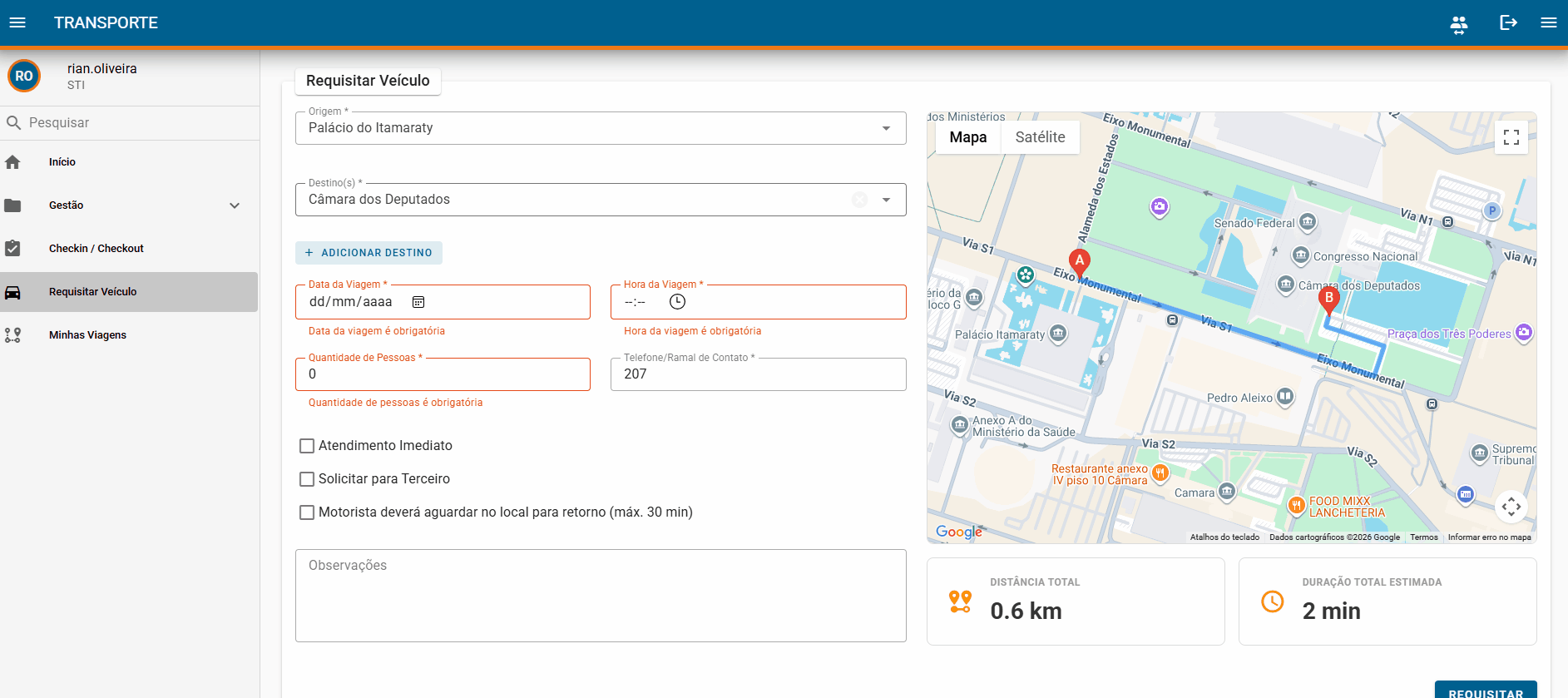Toggle fullscreen map view
The width and height of the screenshot is (1568, 698).
coord(1511,137)
